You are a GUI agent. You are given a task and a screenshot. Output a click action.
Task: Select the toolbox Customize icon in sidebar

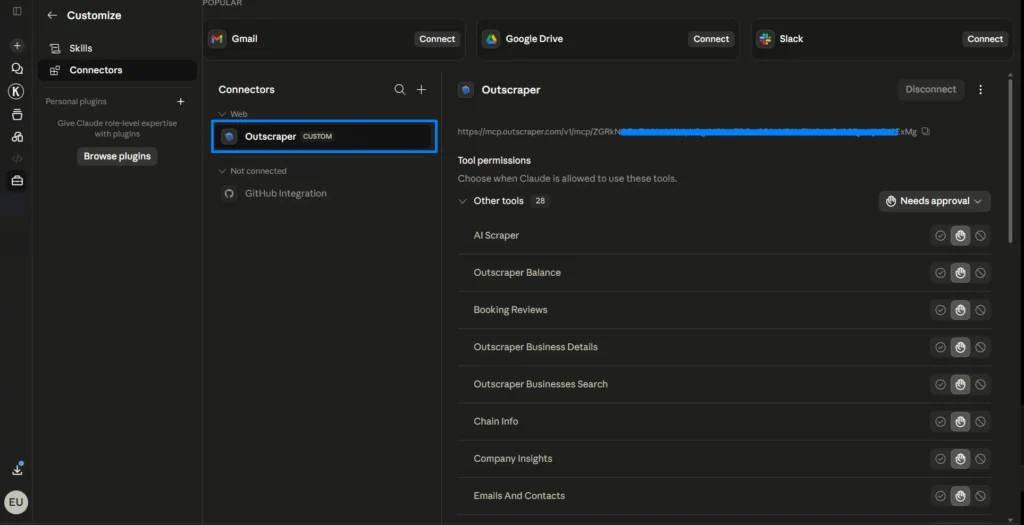point(17,181)
